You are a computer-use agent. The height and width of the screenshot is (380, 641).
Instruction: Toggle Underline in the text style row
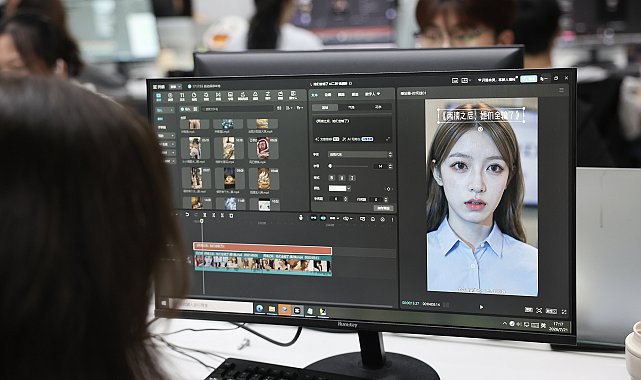pos(342,178)
